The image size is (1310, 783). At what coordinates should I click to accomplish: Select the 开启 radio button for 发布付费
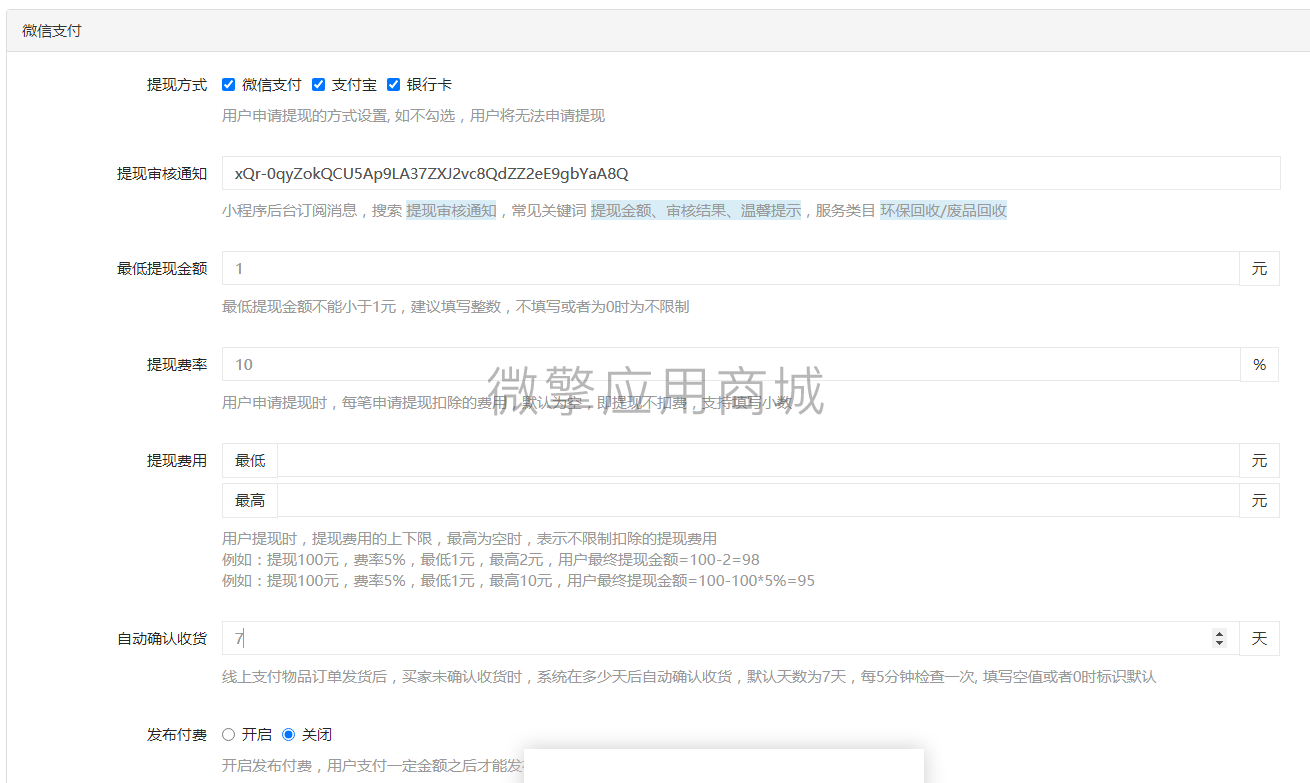pos(229,734)
